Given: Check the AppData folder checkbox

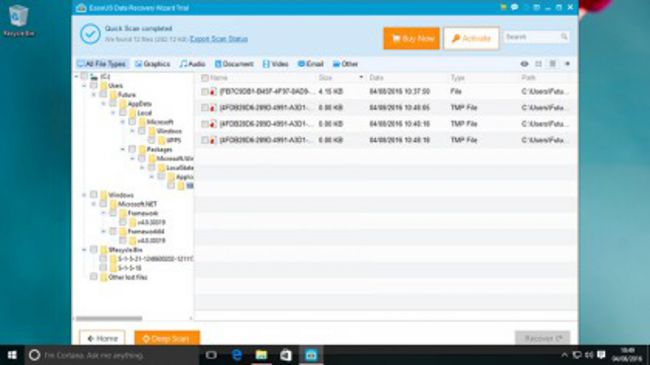Looking at the screenshot, I should pyautogui.click(x=113, y=104).
